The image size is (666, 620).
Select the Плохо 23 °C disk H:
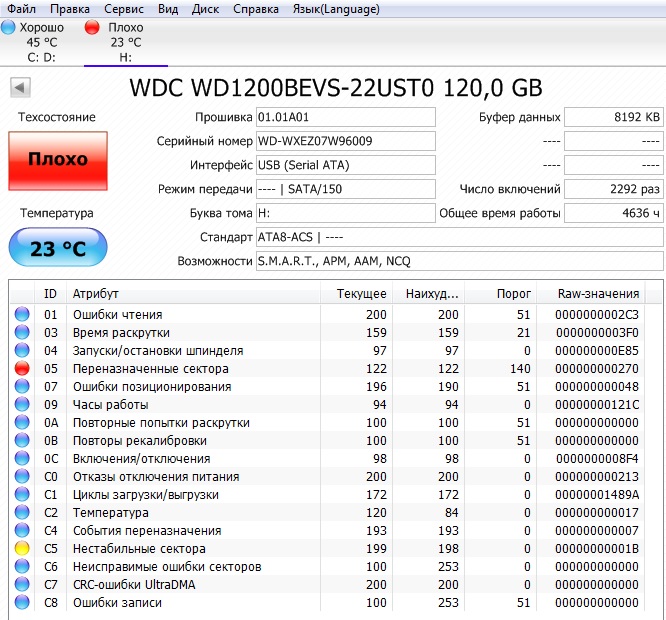126,42
